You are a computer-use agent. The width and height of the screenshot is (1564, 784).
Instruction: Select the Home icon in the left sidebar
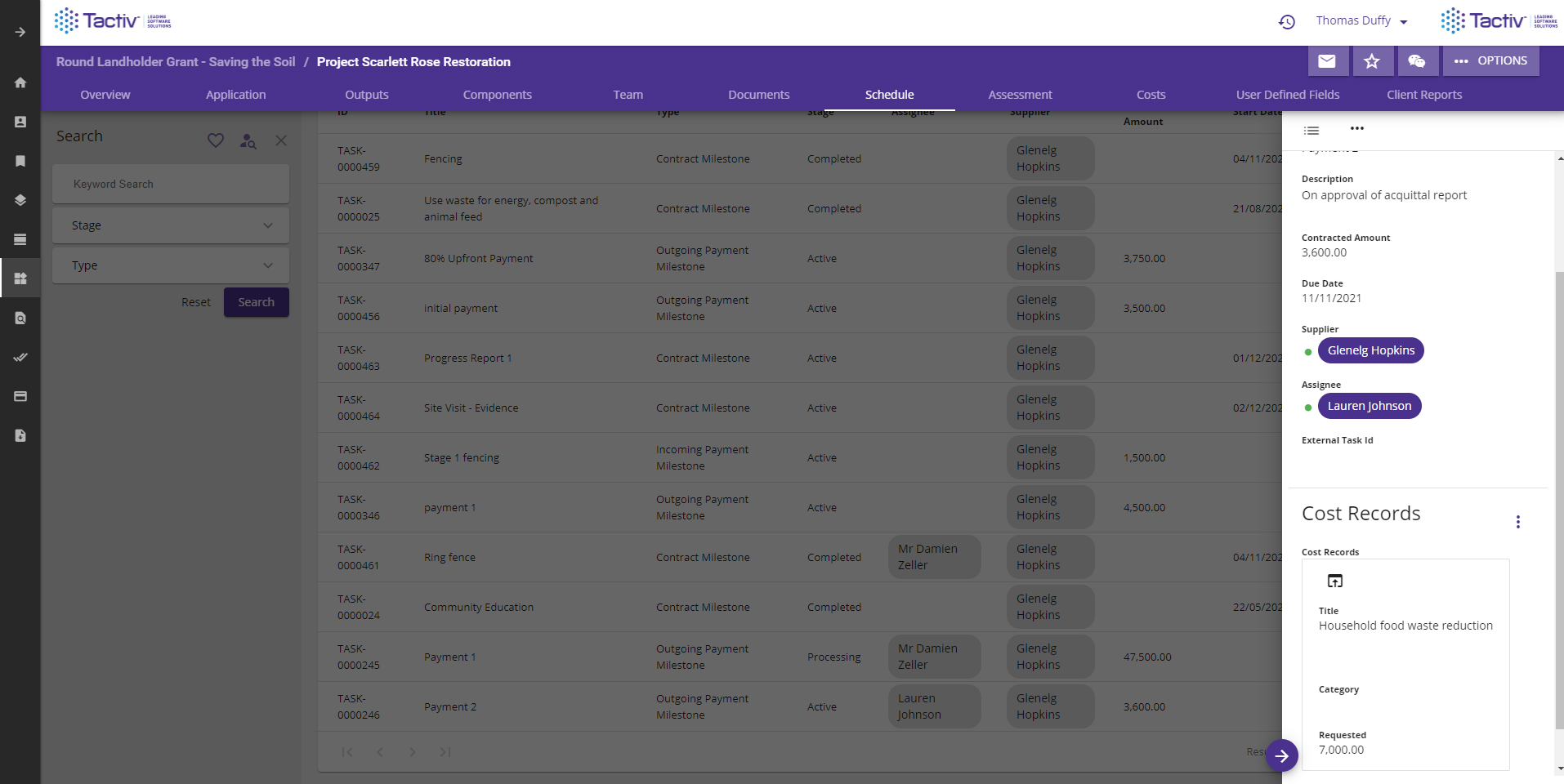20,82
